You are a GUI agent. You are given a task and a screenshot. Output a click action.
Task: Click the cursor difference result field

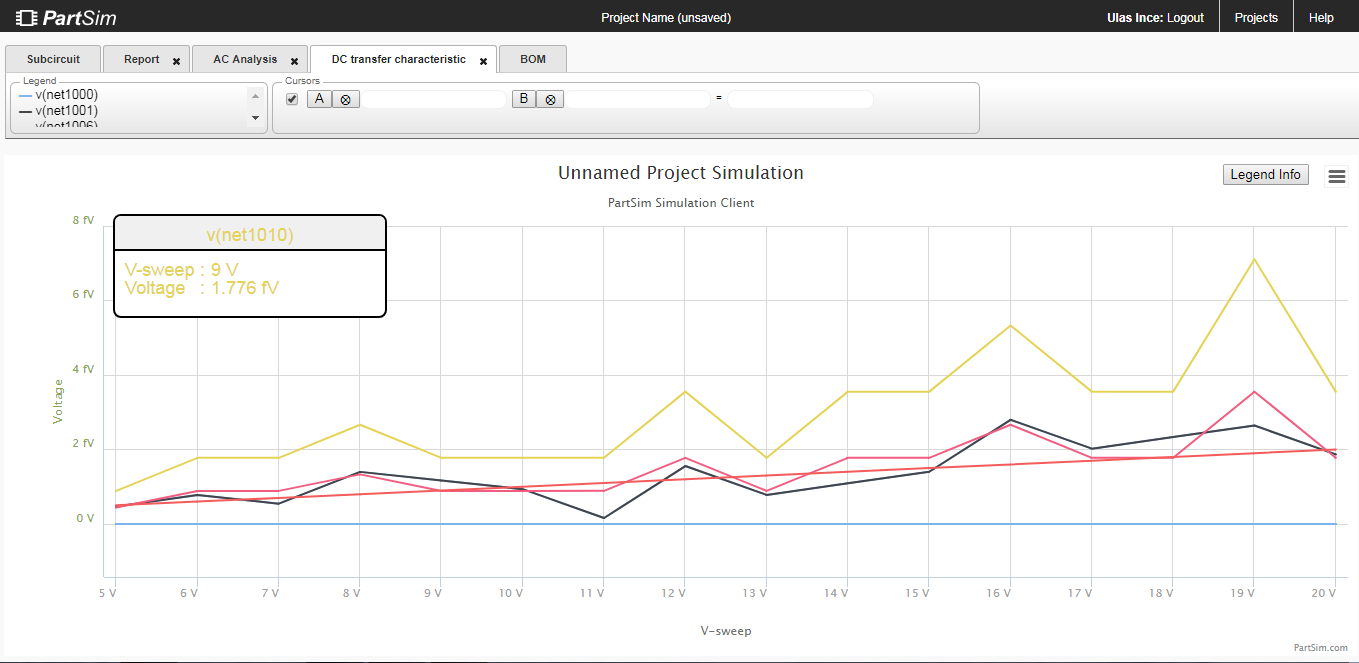coord(800,99)
